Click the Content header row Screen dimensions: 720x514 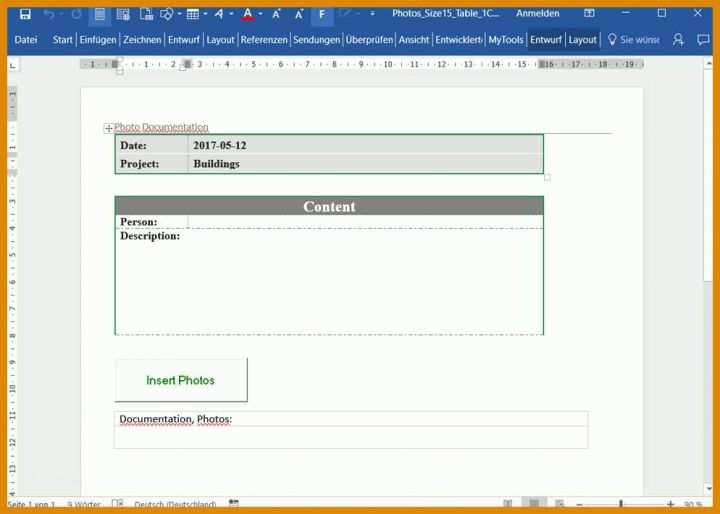(329, 206)
